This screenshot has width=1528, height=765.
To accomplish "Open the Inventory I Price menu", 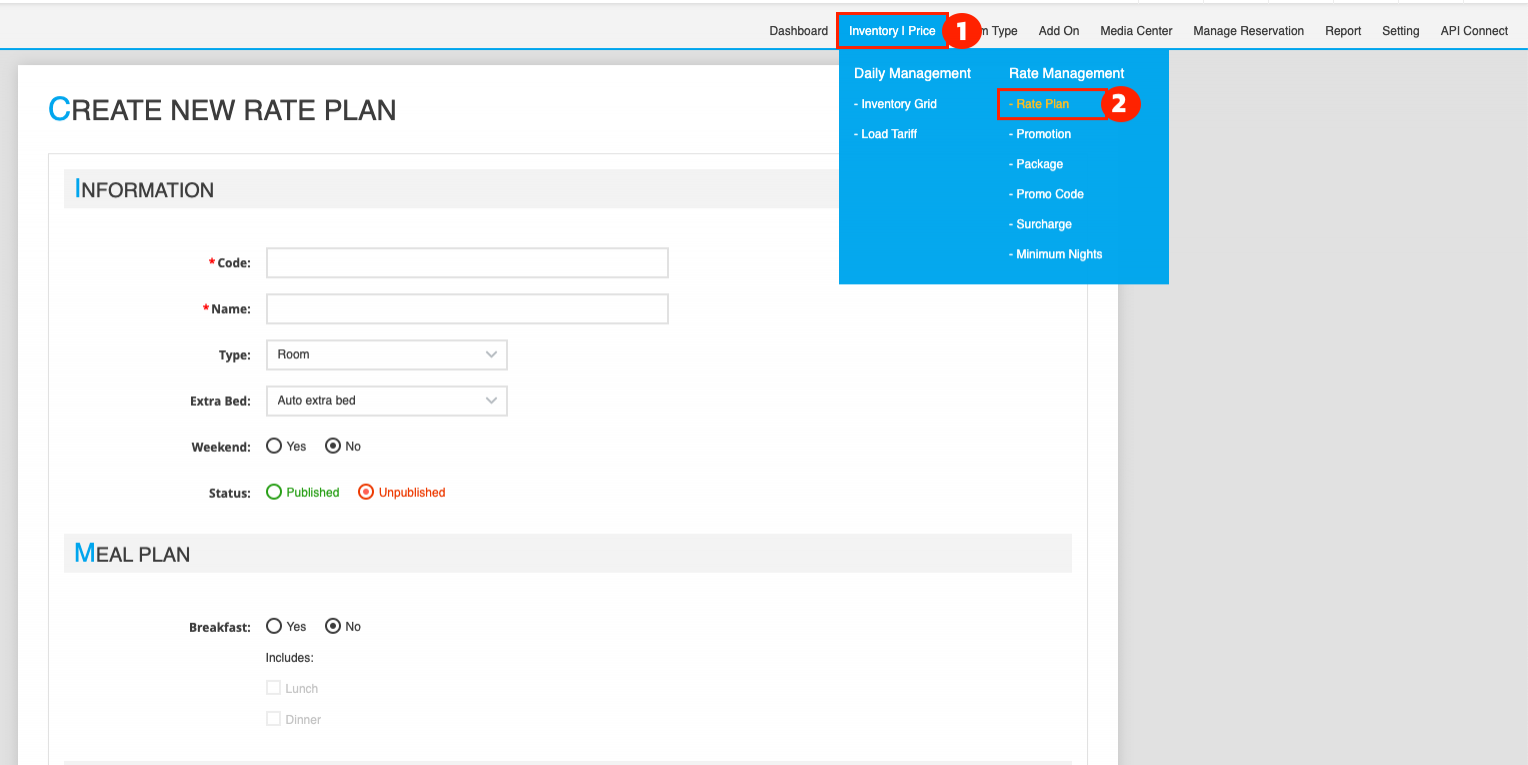I will pos(891,31).
